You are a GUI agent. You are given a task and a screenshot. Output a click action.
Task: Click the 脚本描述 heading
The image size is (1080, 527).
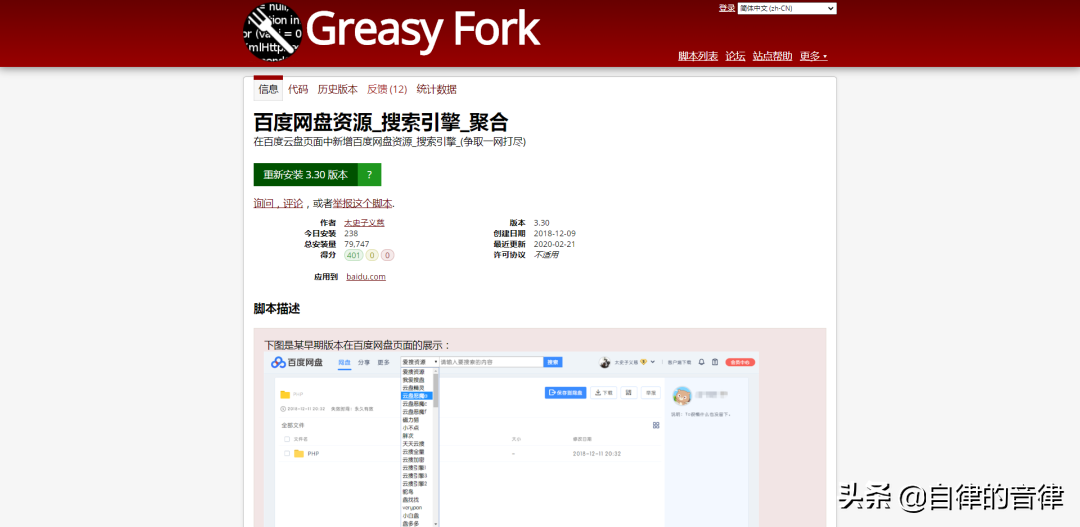[x=277, y=309]
